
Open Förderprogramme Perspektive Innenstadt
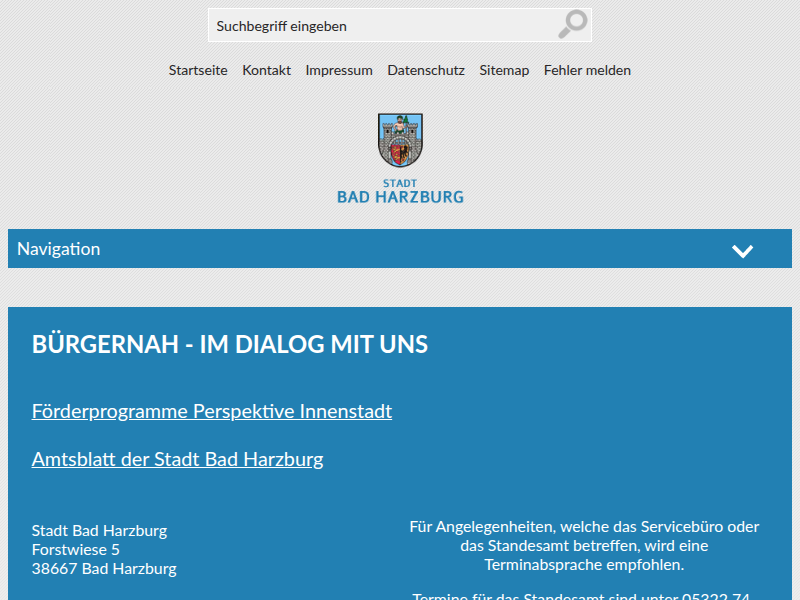[211, 411]
